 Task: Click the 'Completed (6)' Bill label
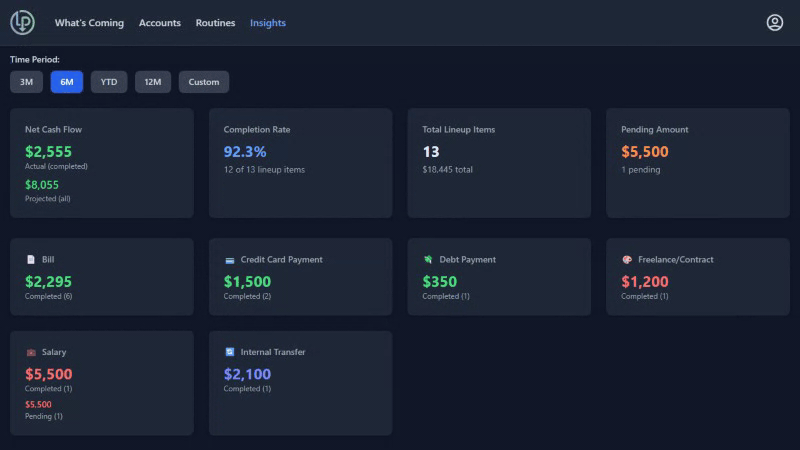pyautogui.click(x=48, y=296)
